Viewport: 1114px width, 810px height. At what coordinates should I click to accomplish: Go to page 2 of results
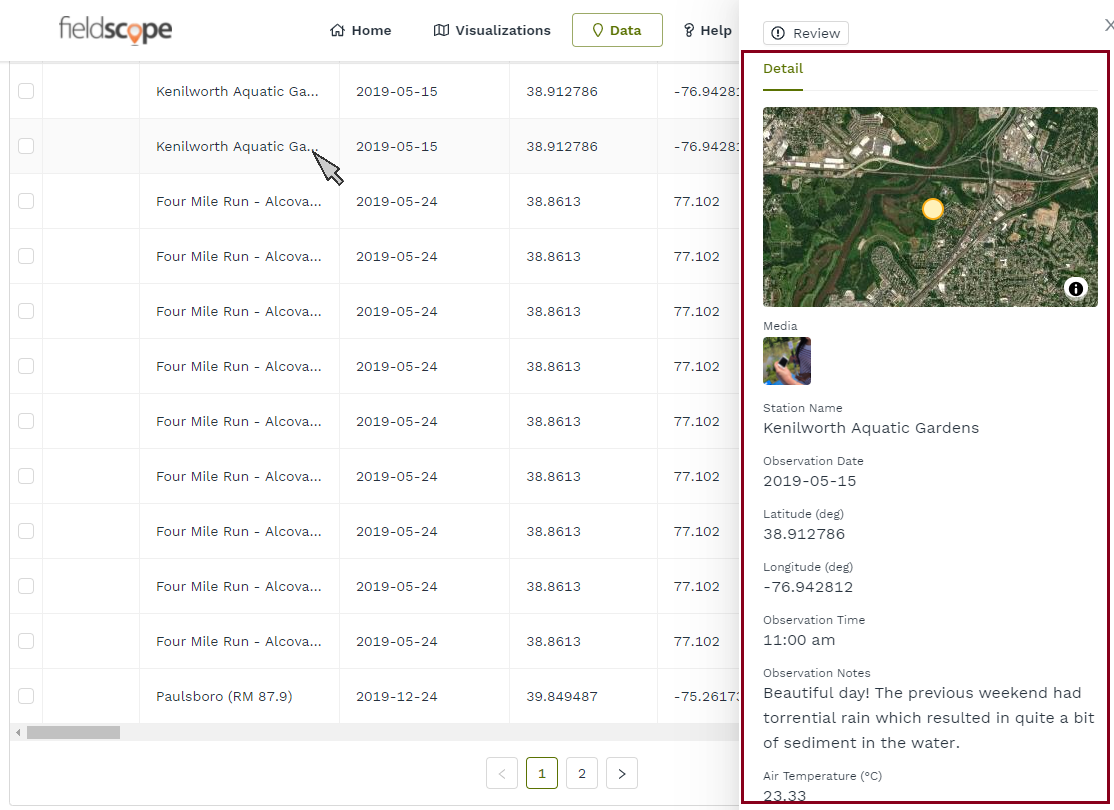581,773
